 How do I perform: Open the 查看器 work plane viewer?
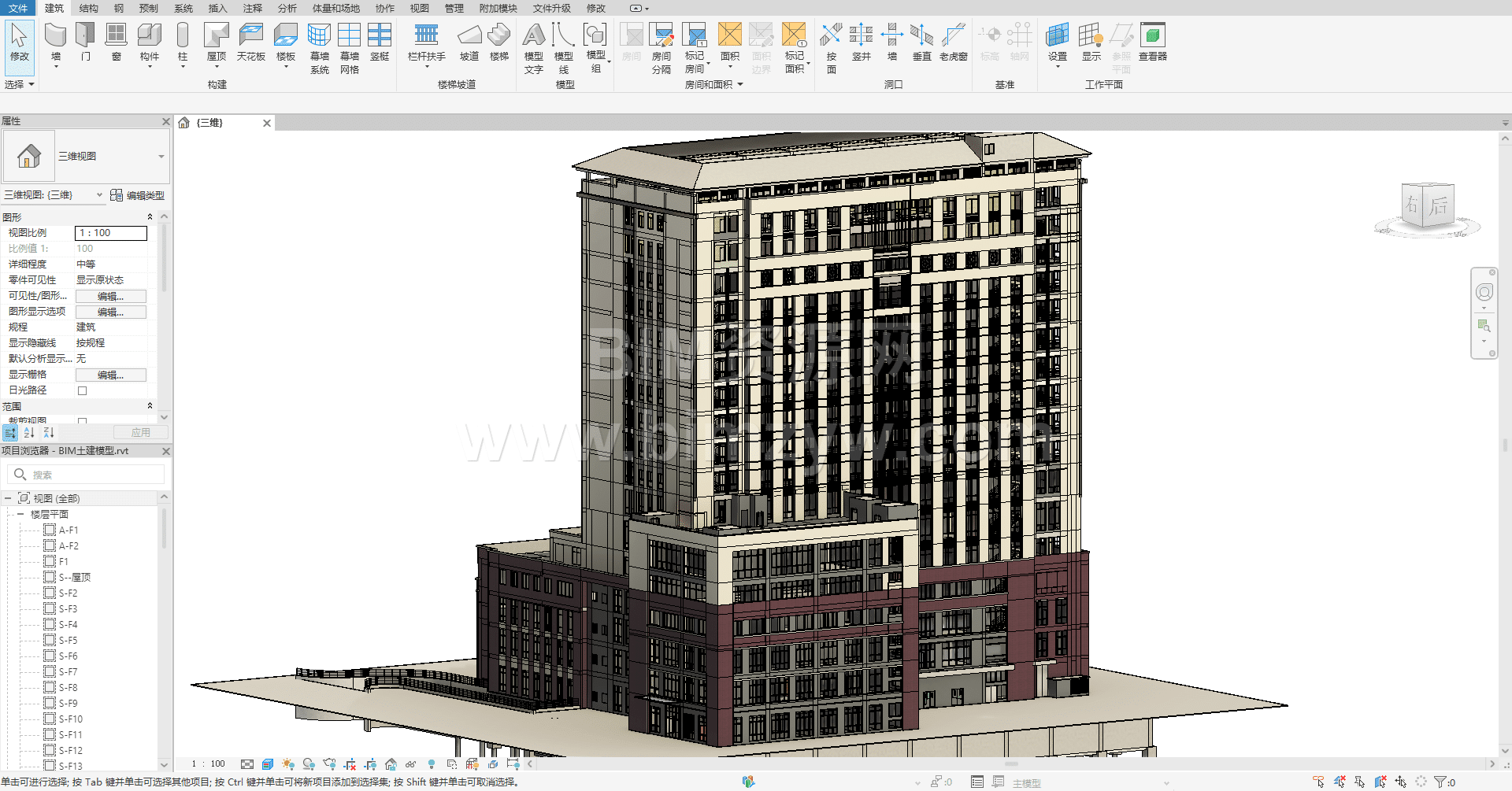point(1152,42)
